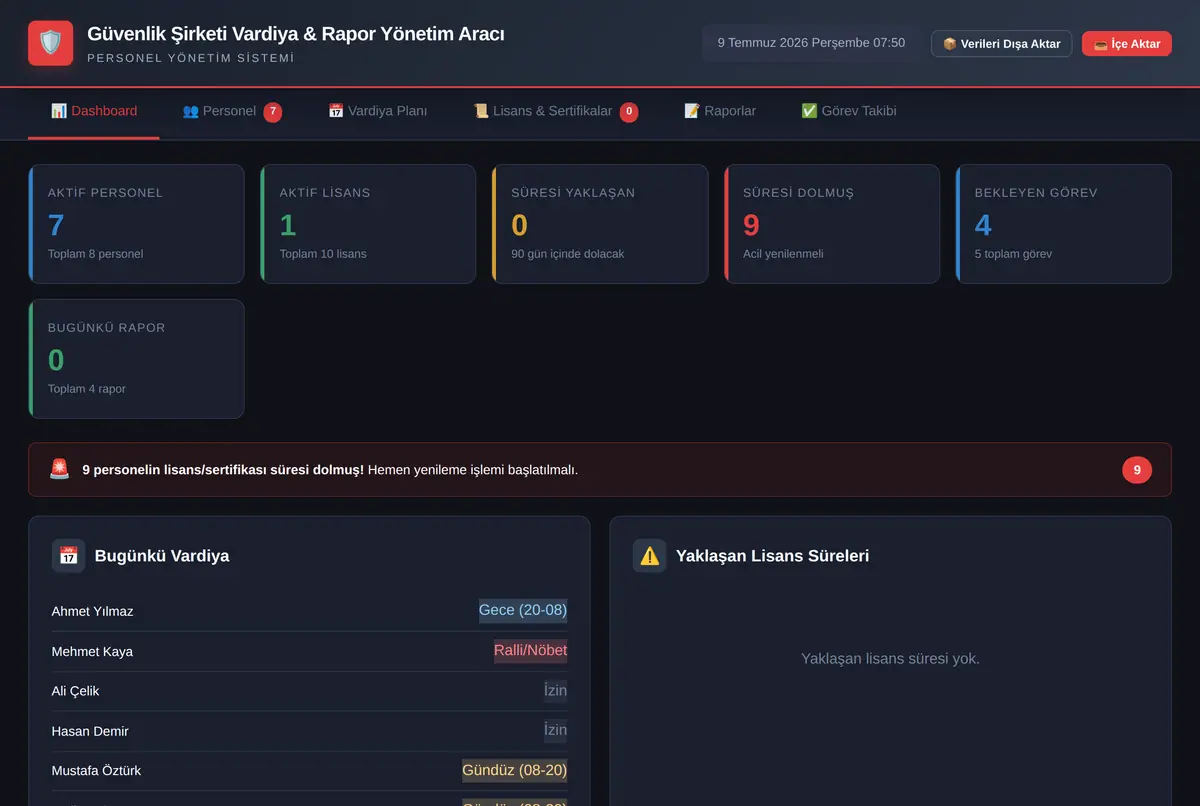Image resolution: width=1200 pixels, height=806 pixels.
Task: Open the Vardiya Planı tab
Action: (377, 112)
